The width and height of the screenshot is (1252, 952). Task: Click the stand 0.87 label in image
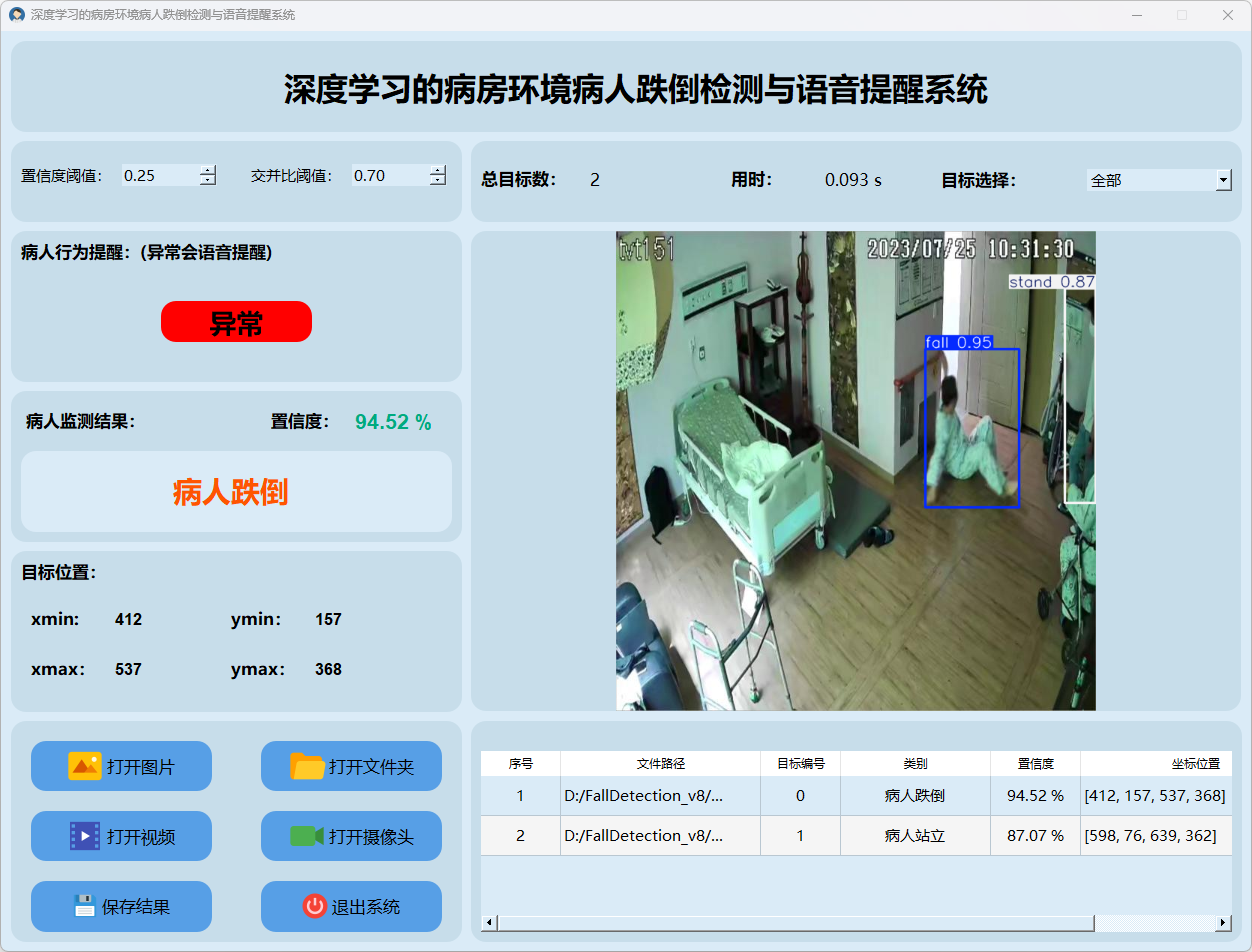1052,282
